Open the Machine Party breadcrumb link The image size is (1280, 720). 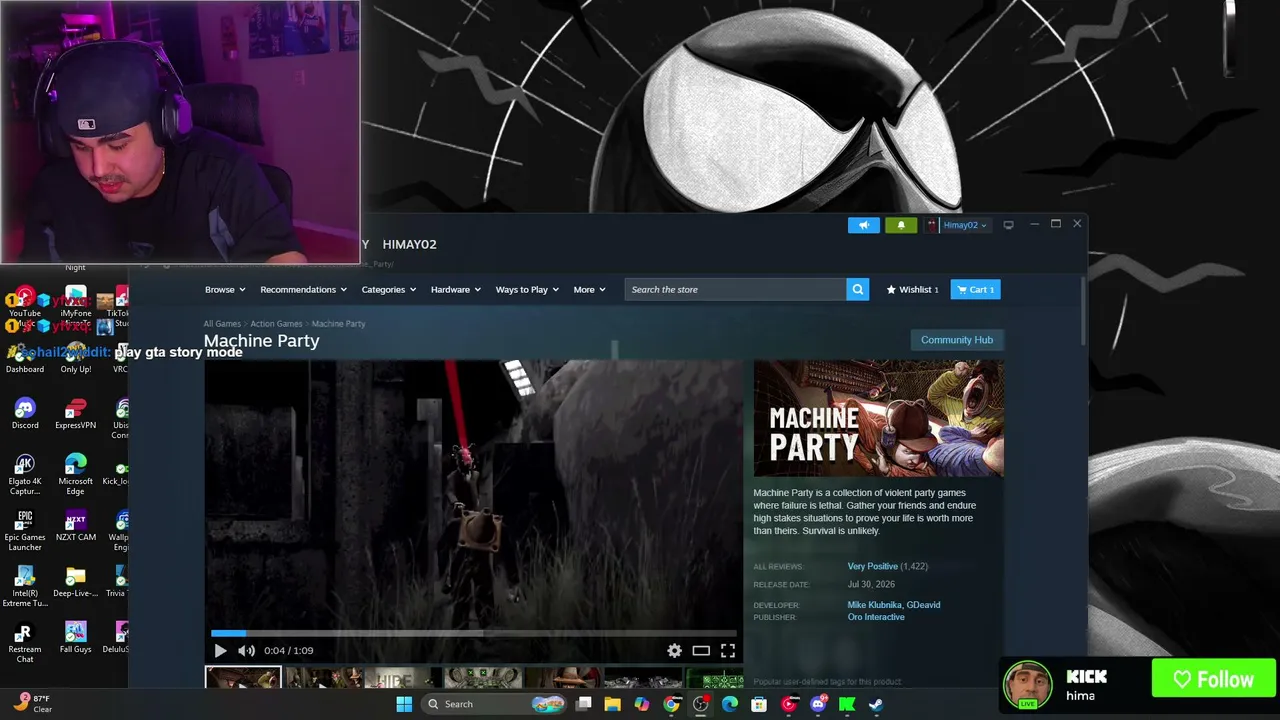(338, 324)
